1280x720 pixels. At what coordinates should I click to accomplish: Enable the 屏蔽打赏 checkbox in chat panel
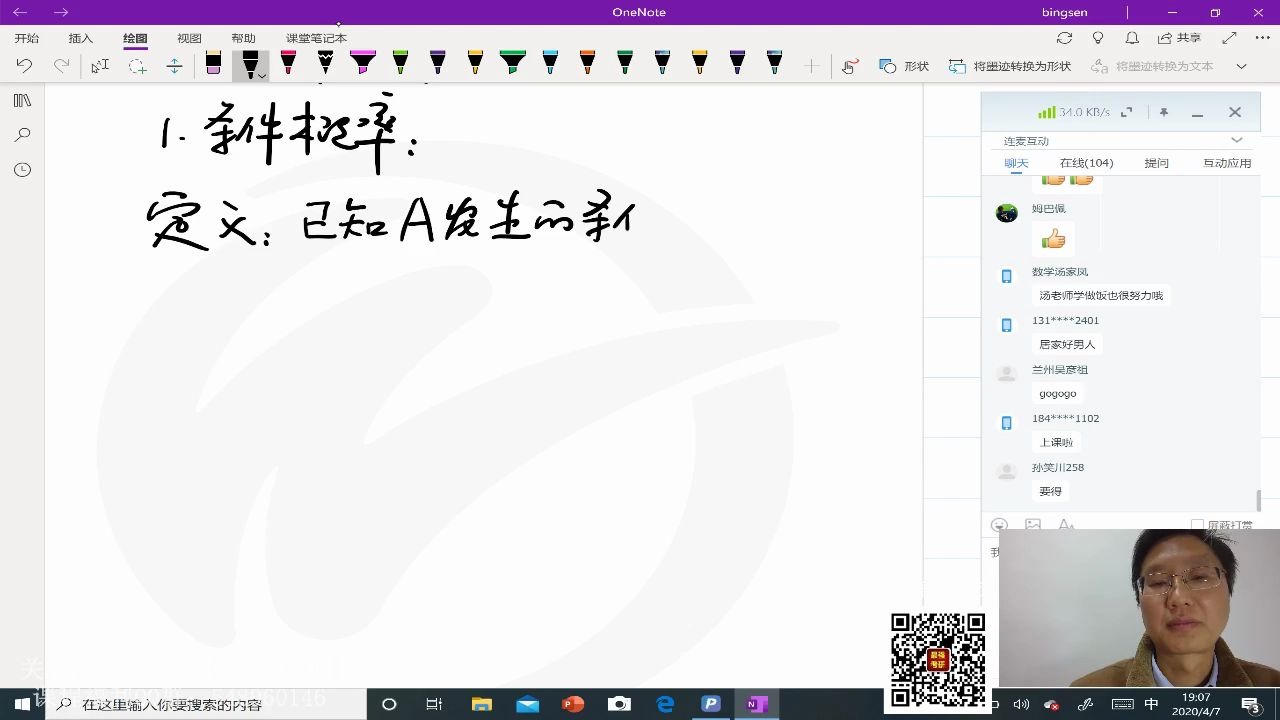coord(1198,524)
